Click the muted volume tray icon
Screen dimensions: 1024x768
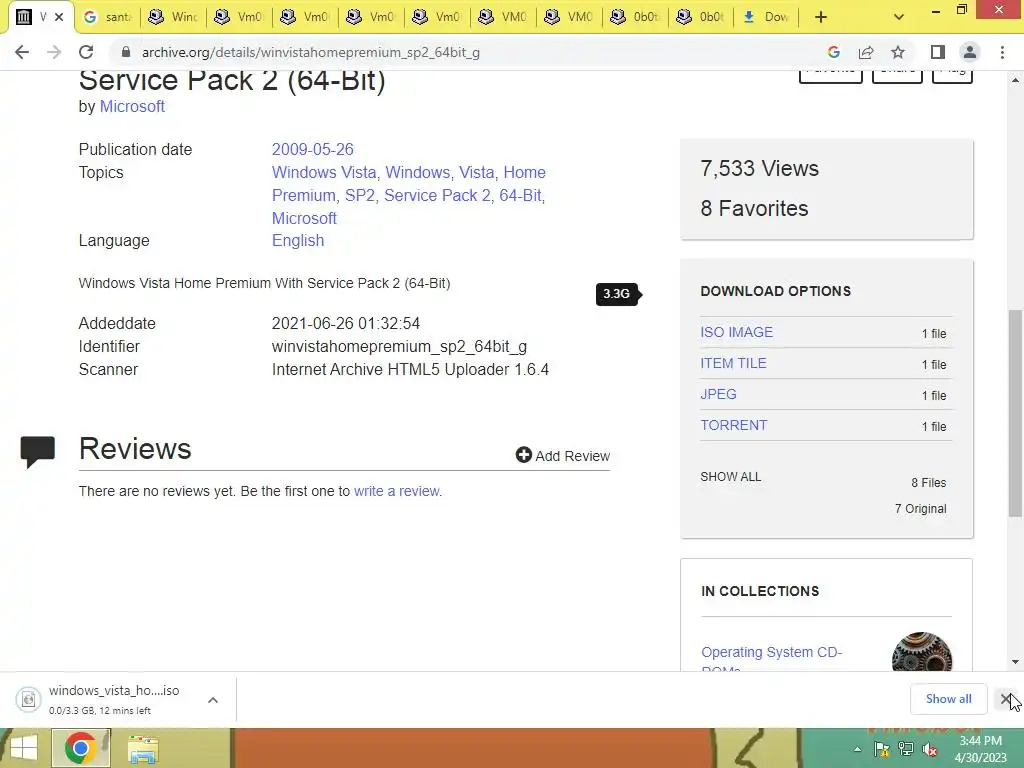point(929,750)
